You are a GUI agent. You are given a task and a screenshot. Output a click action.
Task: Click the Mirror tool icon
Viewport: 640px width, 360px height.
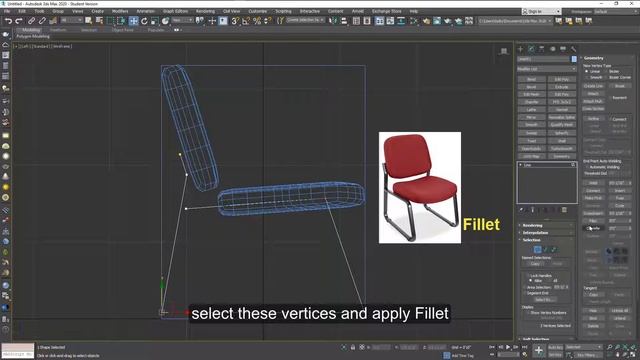tap(333, 21)
